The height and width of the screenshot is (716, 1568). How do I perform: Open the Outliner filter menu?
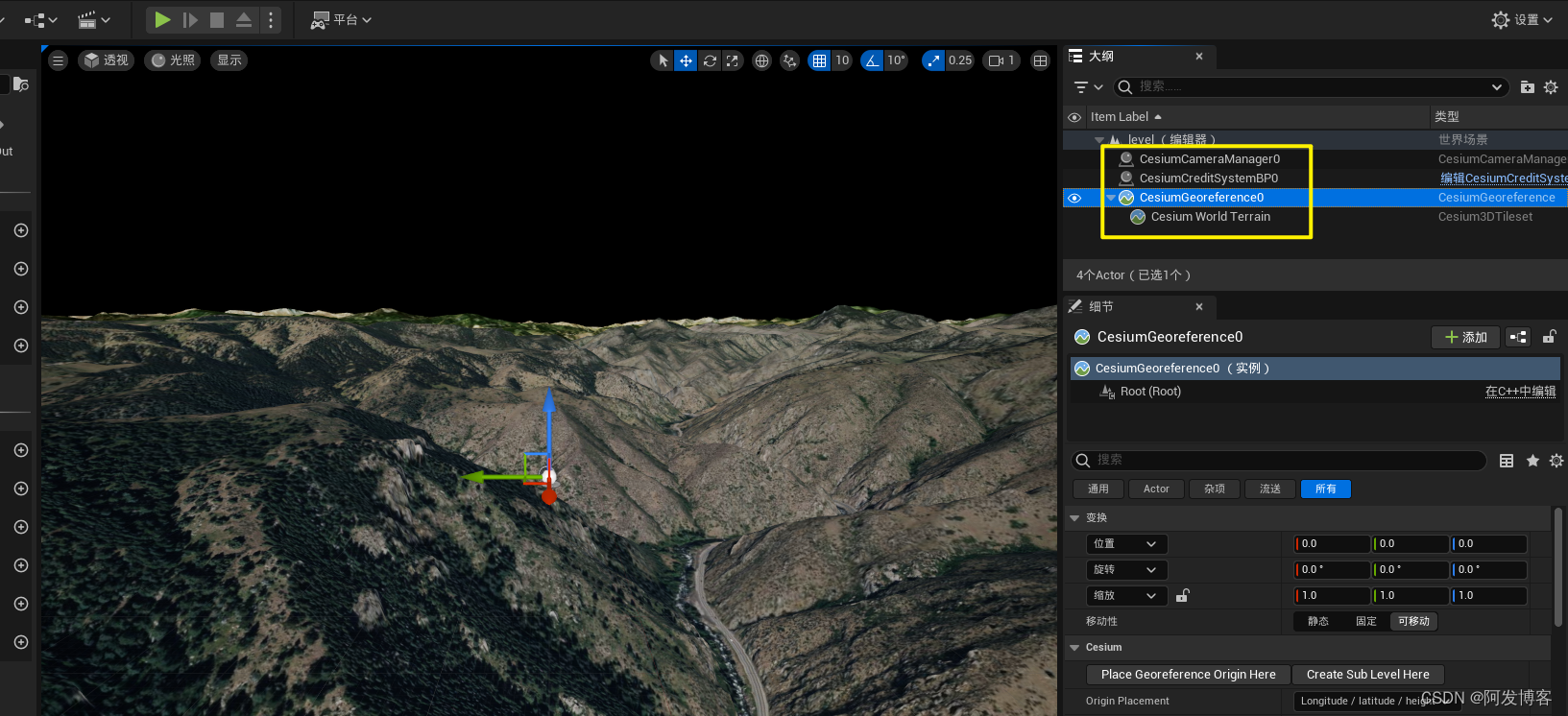pyautogui.click(x=1088, y=87)
